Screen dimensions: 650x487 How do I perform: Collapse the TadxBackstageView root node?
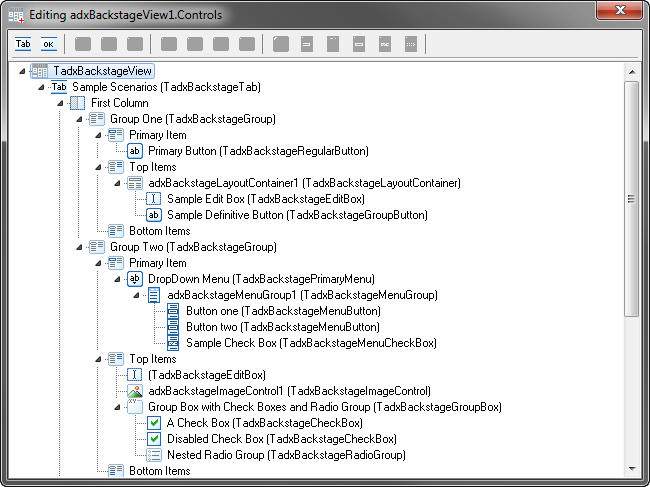tap(22, 72)
